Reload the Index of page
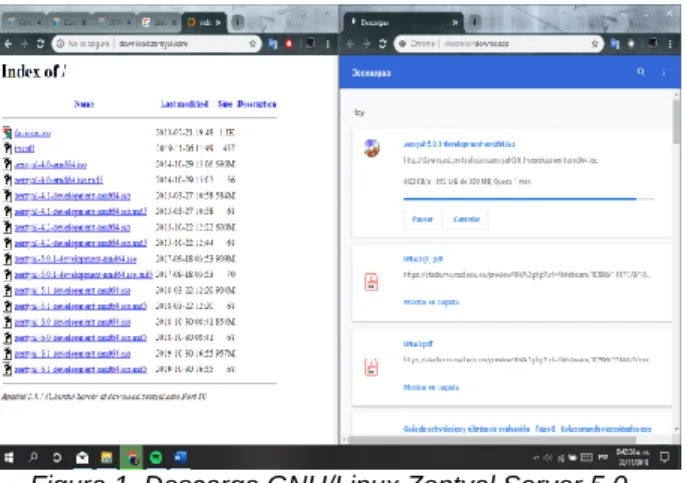687x483 pixels. coord(40,43)
